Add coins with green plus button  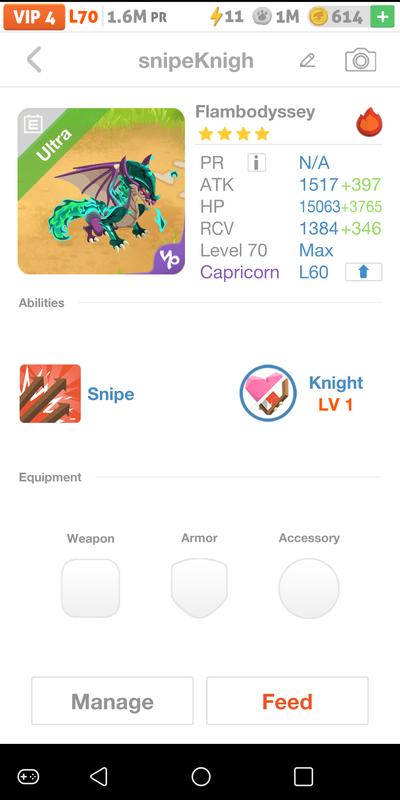(x=382, y=17)
